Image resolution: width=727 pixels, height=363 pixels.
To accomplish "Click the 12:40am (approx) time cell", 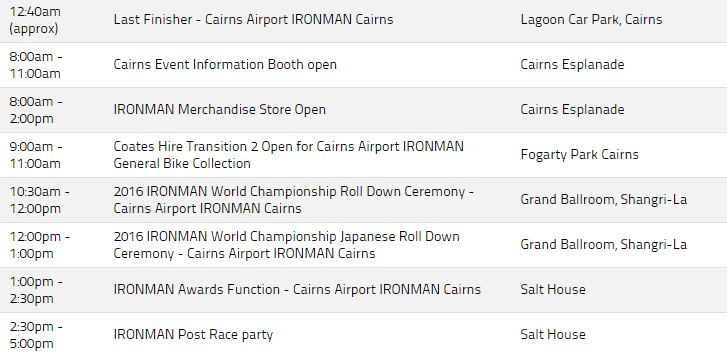I will click(x=35, y=20).
